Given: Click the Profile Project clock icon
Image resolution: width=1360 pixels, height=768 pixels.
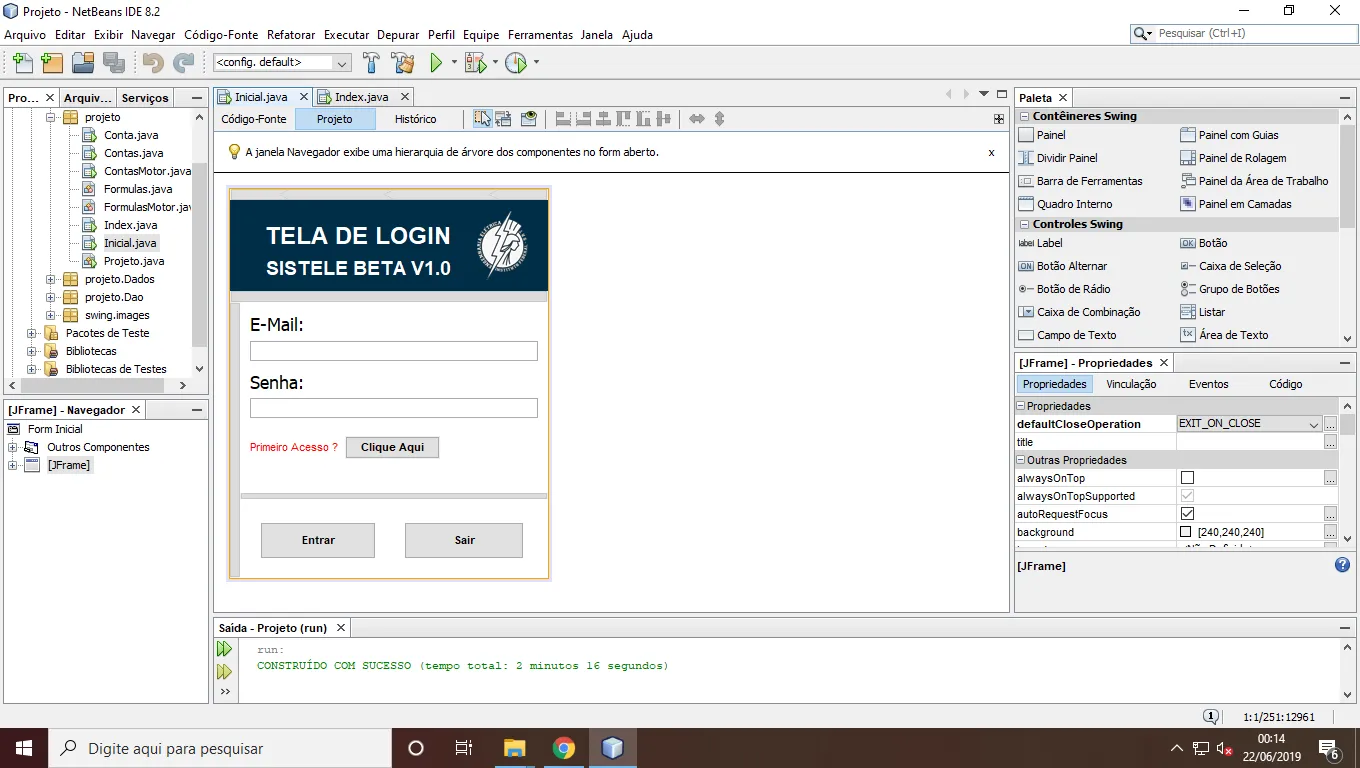Looking at the screenshot, I should pyautogui.click(x=515, y=63).
